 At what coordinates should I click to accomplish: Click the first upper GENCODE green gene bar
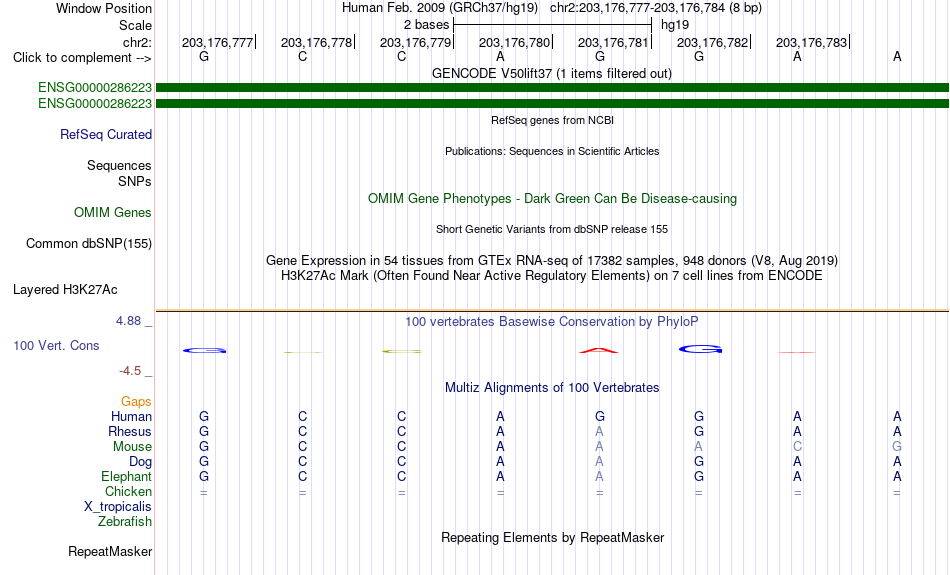[x=552, y=87]
